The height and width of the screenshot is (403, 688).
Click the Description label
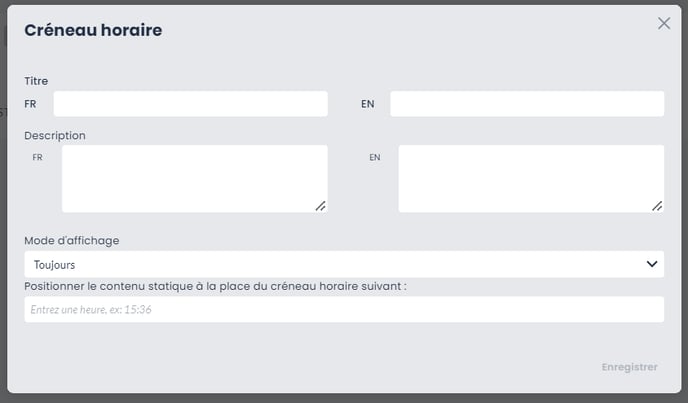point(55,135)
